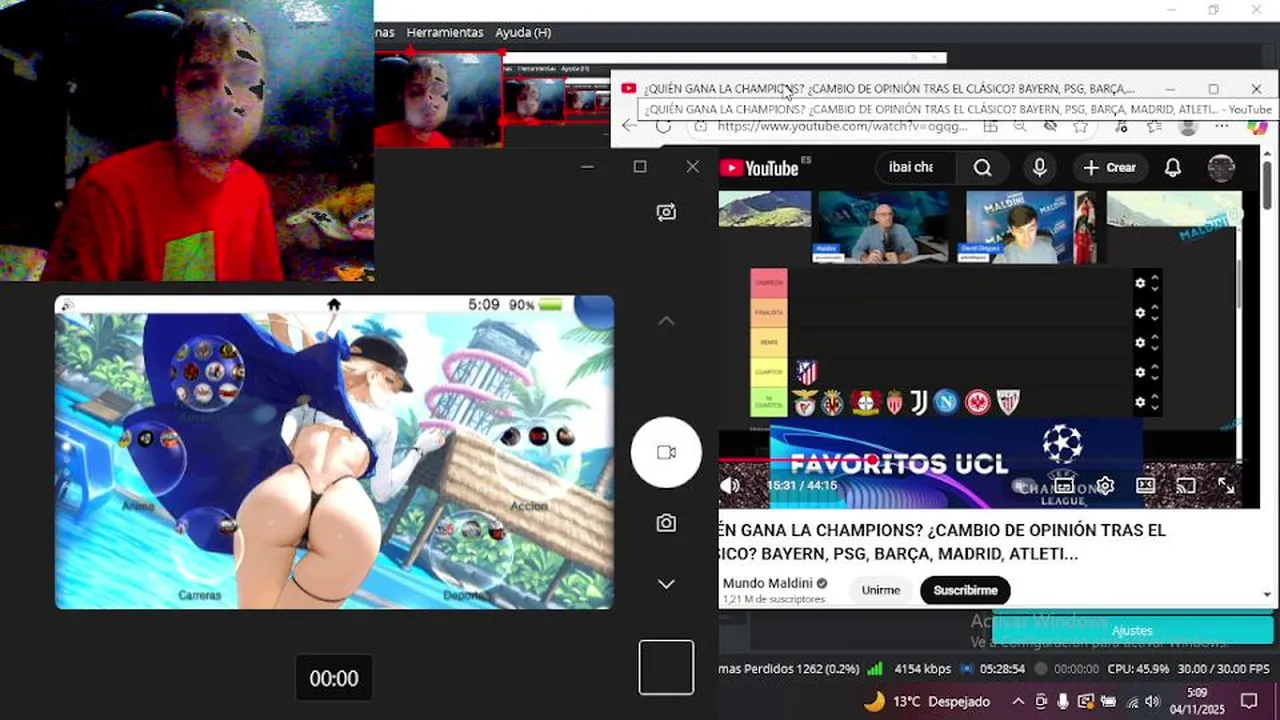Open gear settings for the bottom tier row
The height and width of the screenshot is (720, 1280).
1140,402
